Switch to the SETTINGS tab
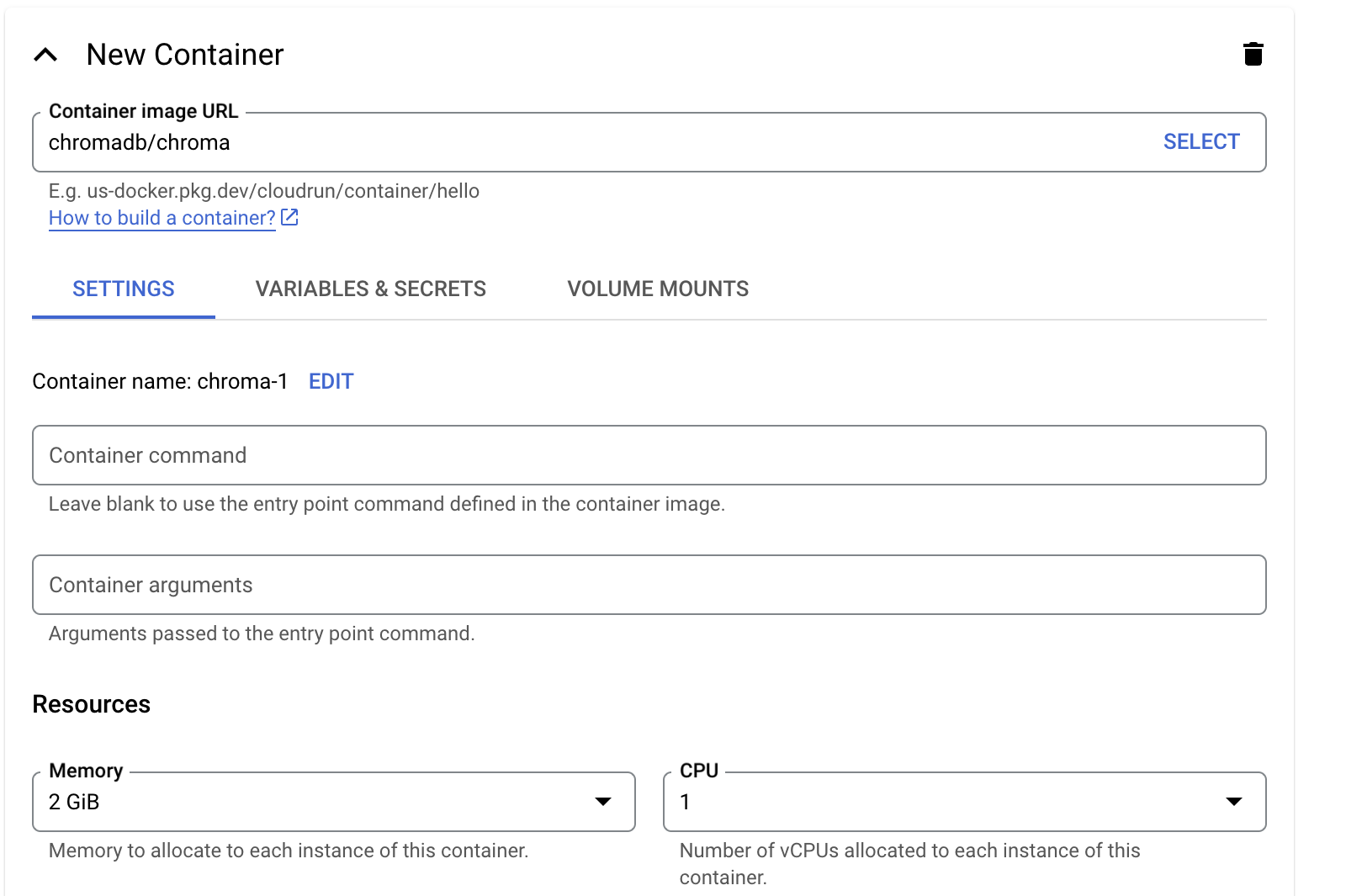Image resolution: width=1346 pixels, height=896 pixels. click(124, 289)
